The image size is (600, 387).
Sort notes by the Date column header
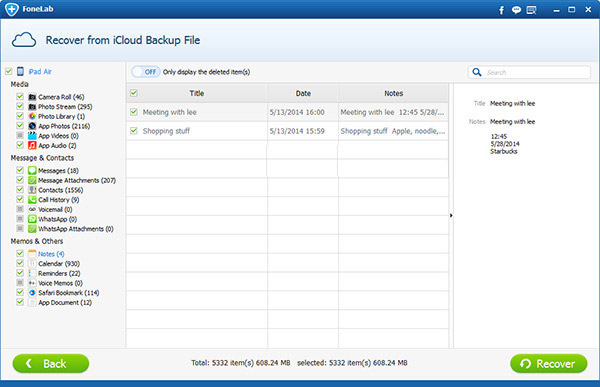(303, 93)
